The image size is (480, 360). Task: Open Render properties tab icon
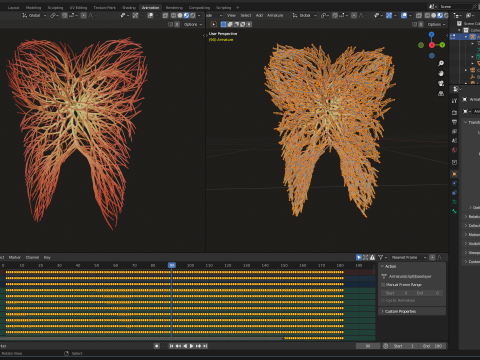[x=454, y=113]
